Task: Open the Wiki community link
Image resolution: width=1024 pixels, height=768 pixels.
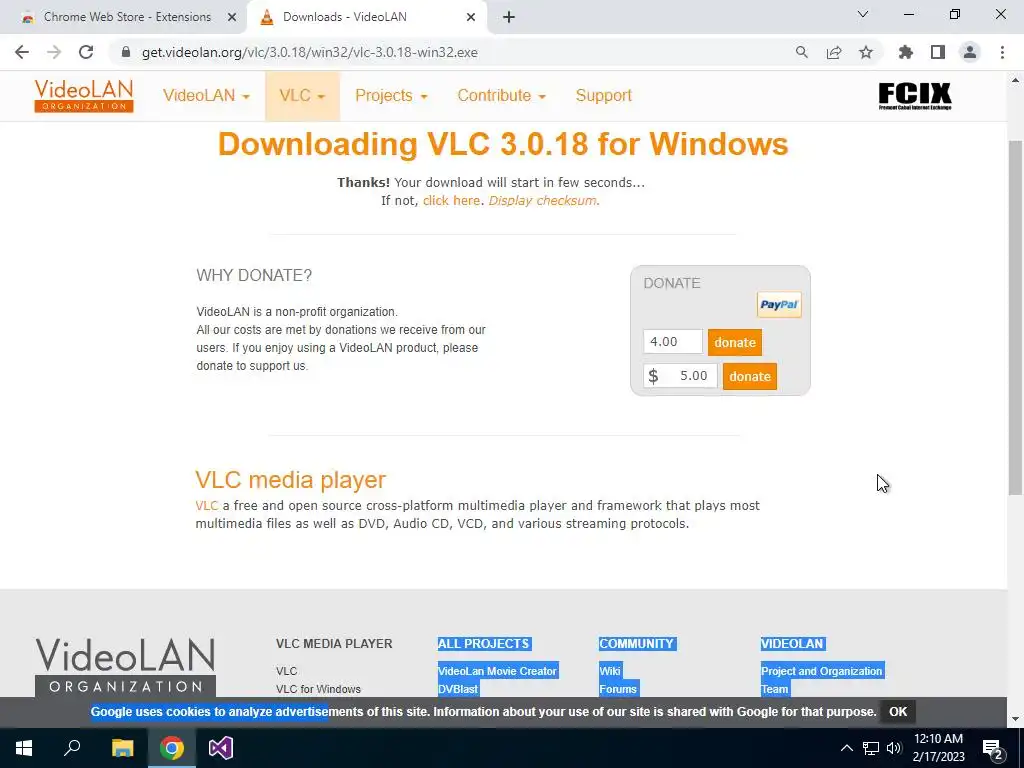Action: point(609,671)
